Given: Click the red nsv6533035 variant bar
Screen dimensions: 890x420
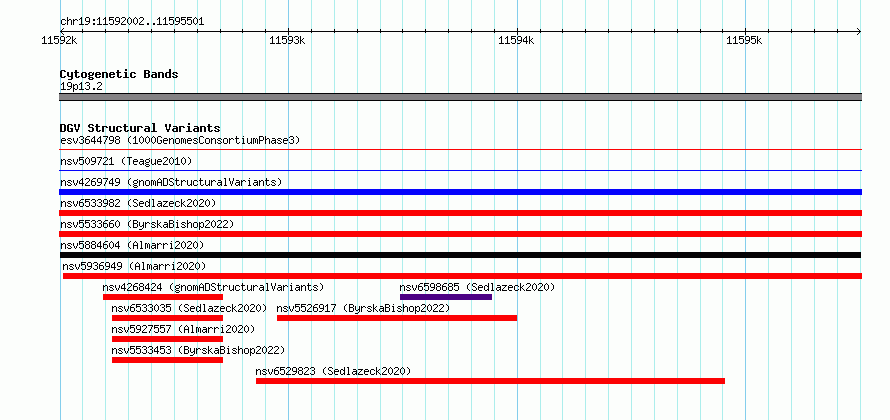Looking at the screenshot, I should click(x=167, y=318).
